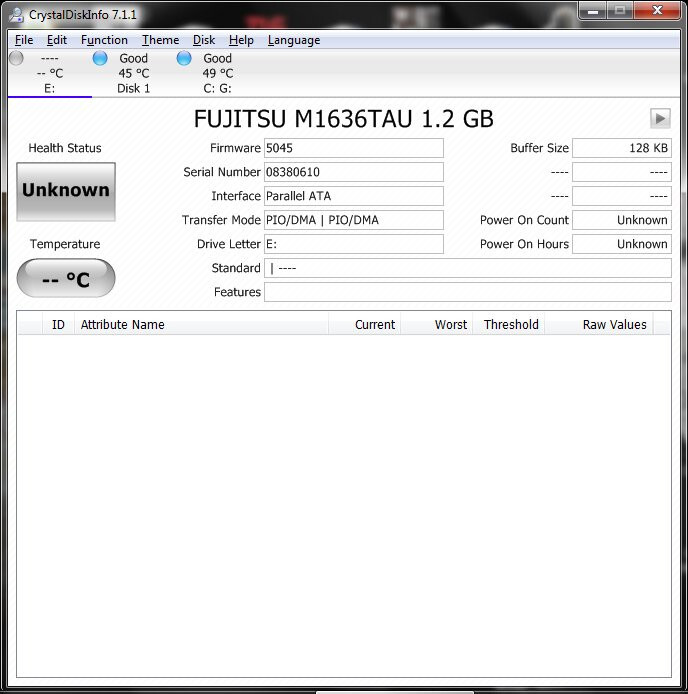Select the blue Good icon for Disk 1
The height and width of the screenshot is (694, 688).
pyautogui.click(x=100, y=58)
